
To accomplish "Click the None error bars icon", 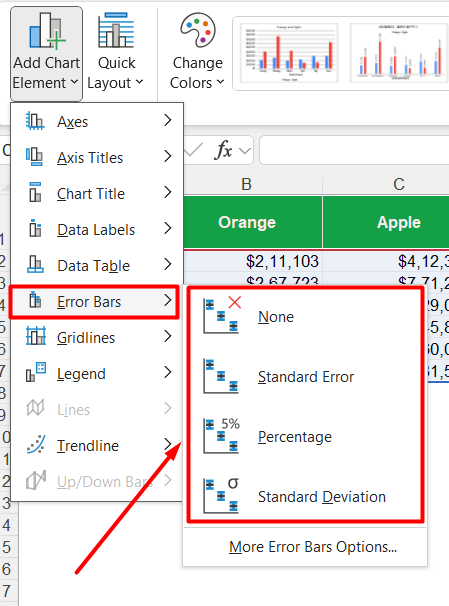I will coord(222,315).
